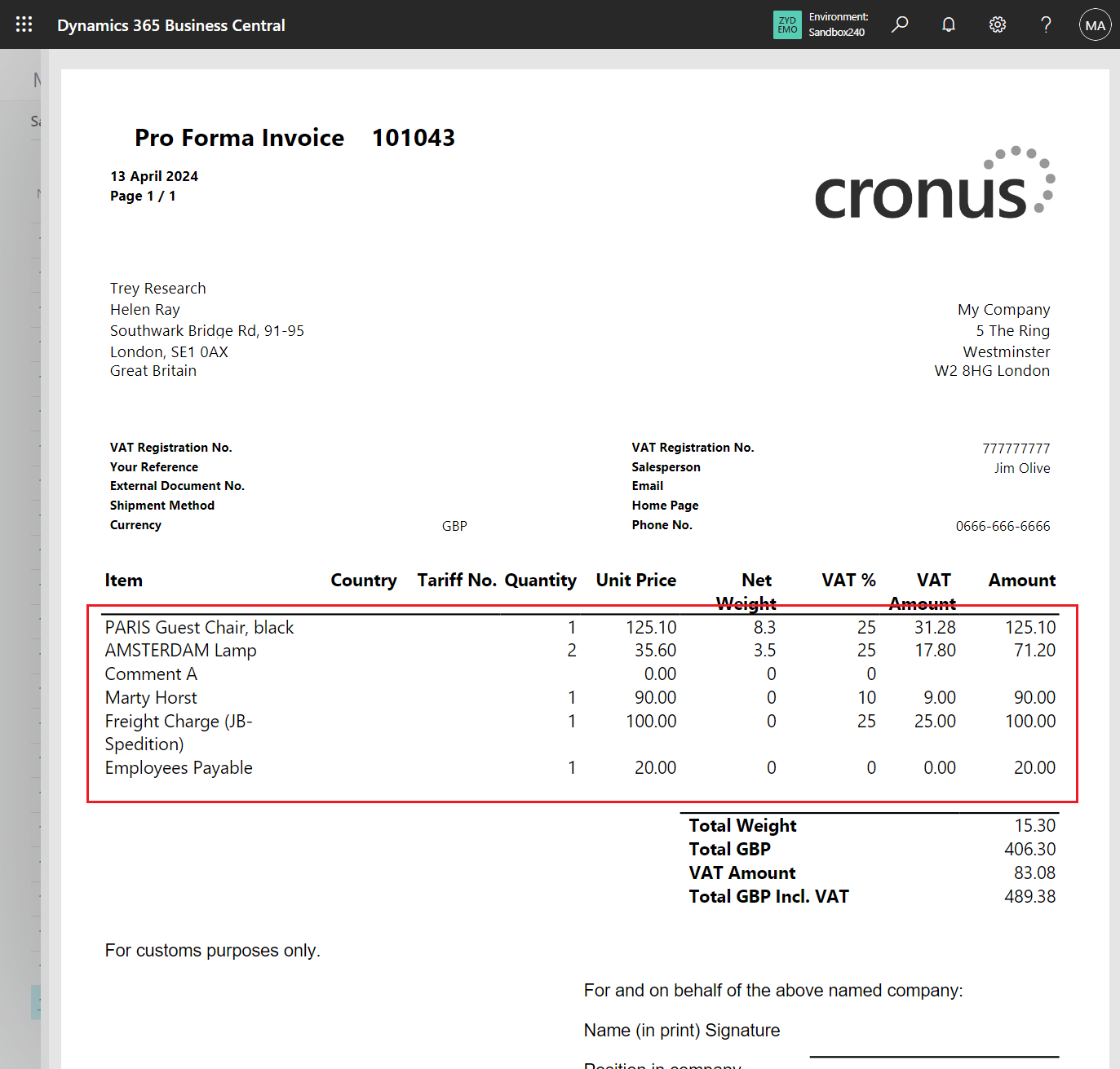Open the MA account menu

point(1095,24)
